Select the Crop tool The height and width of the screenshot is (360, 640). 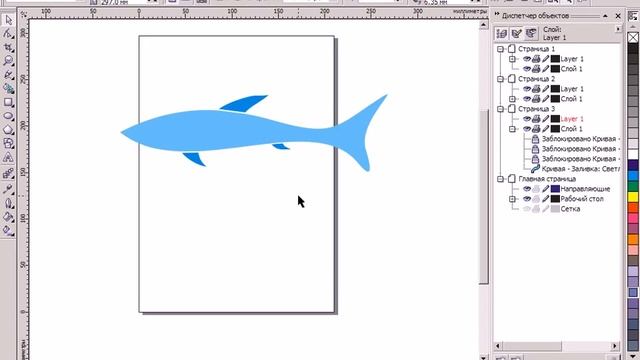point(8,47)
